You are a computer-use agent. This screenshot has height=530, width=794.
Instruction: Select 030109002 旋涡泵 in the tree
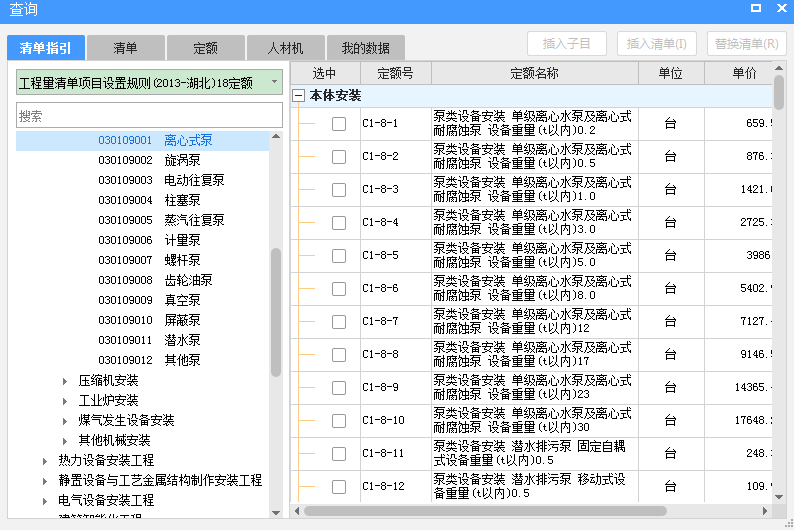click(149, 160)
